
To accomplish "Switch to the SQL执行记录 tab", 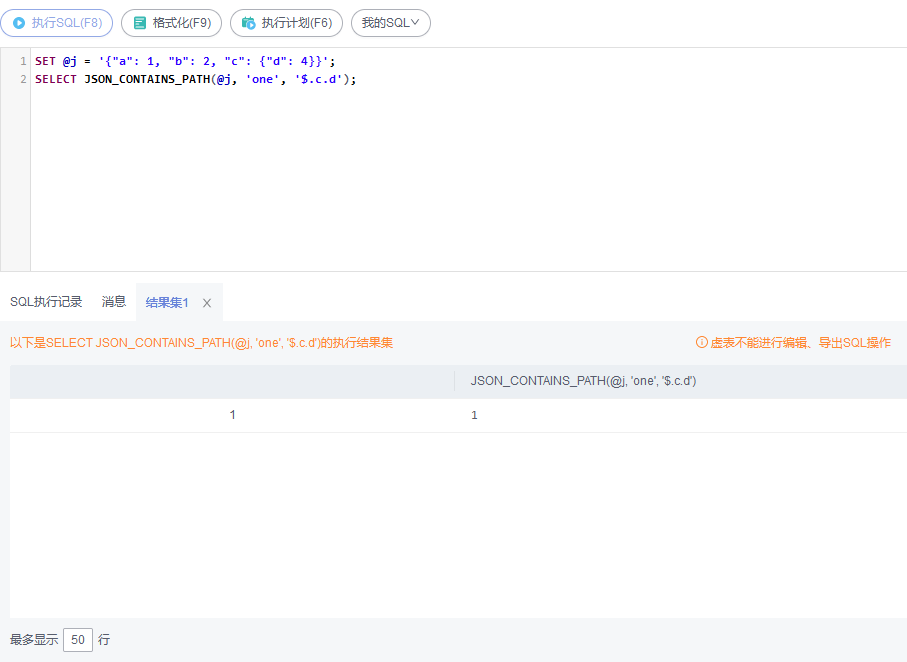I will pos(46,301).
